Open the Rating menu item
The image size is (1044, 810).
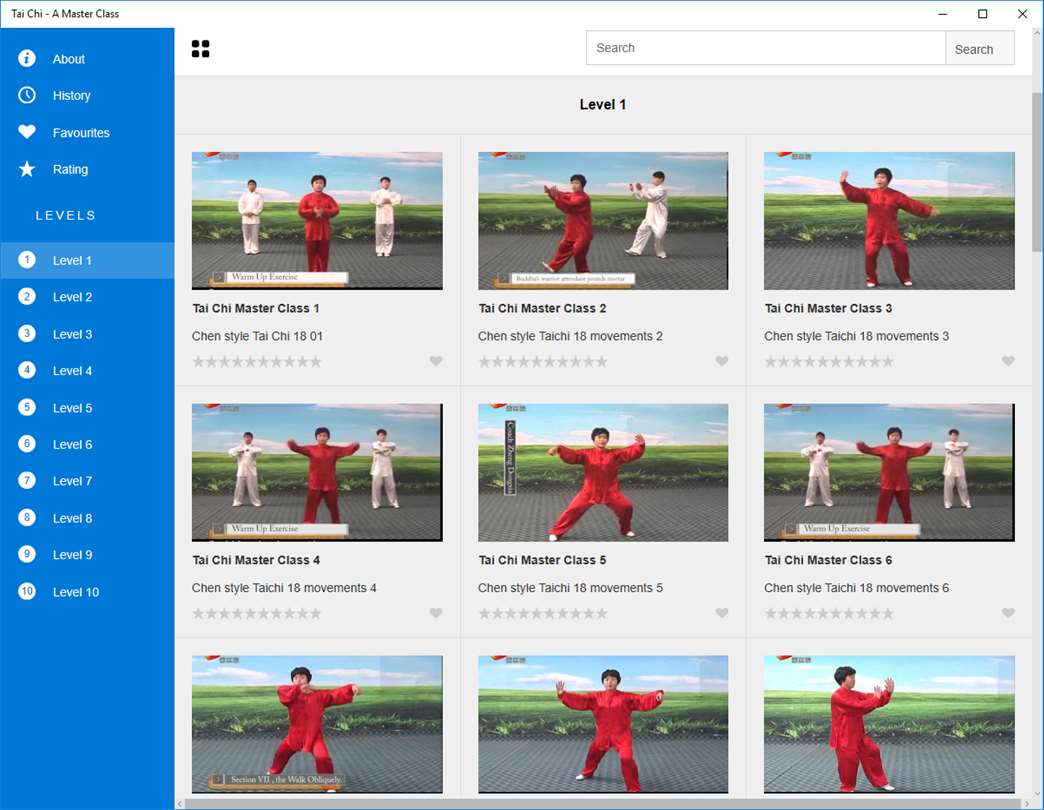[x=87, y=169]
